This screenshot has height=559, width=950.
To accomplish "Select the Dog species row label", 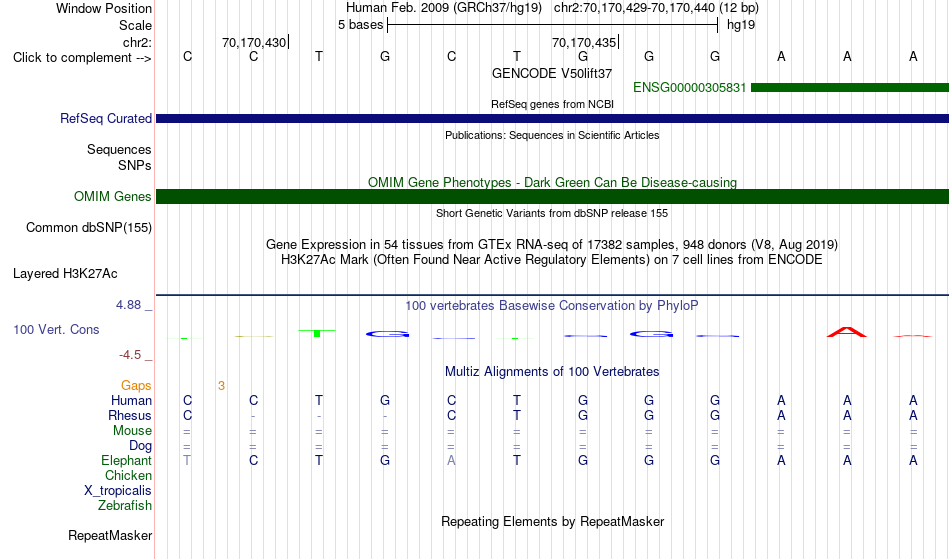I will [x=140, y=446].
